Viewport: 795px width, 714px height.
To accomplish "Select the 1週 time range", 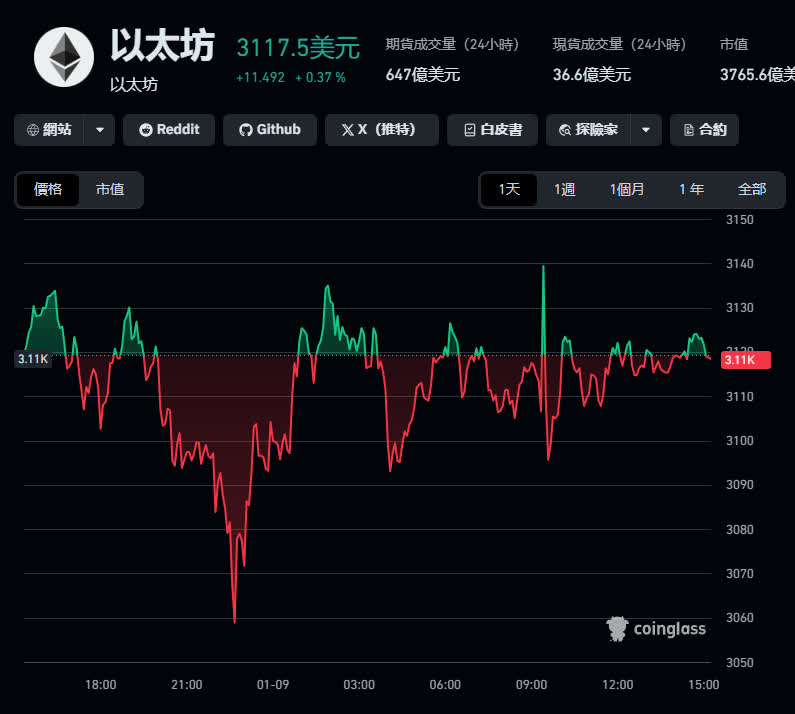I will (565, 189).
